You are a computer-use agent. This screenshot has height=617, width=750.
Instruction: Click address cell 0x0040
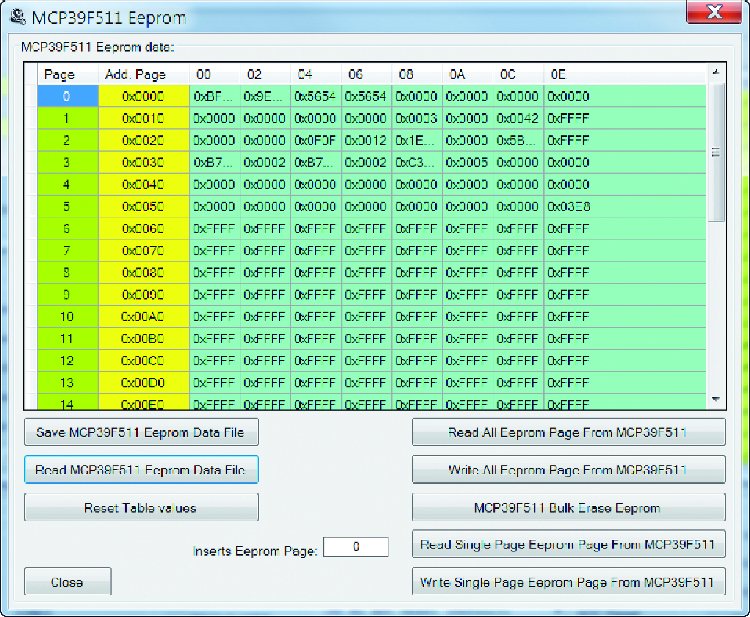pos(143,184)
